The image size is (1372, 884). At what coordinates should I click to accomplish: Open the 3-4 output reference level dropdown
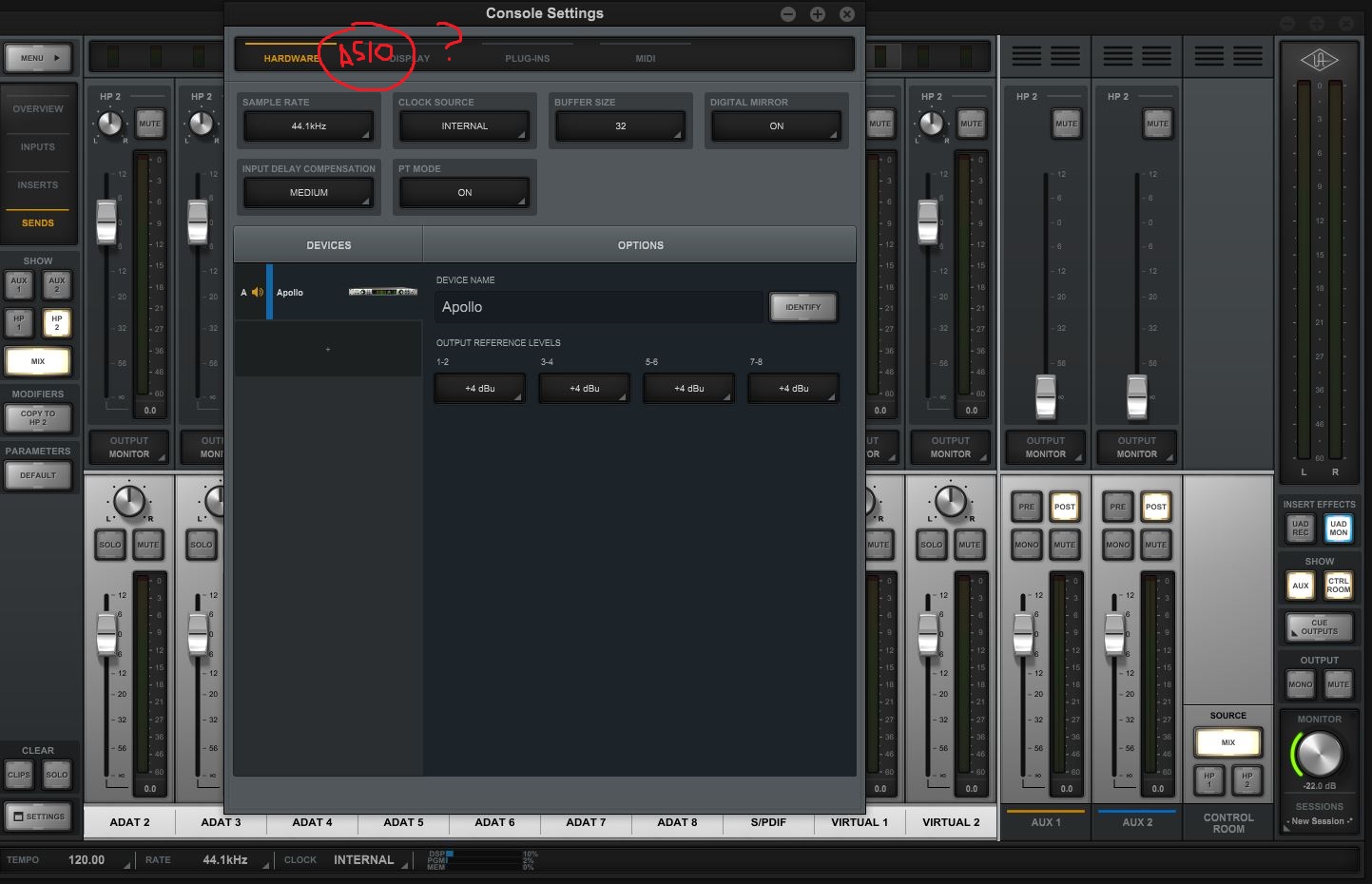(x=585, y=388)
